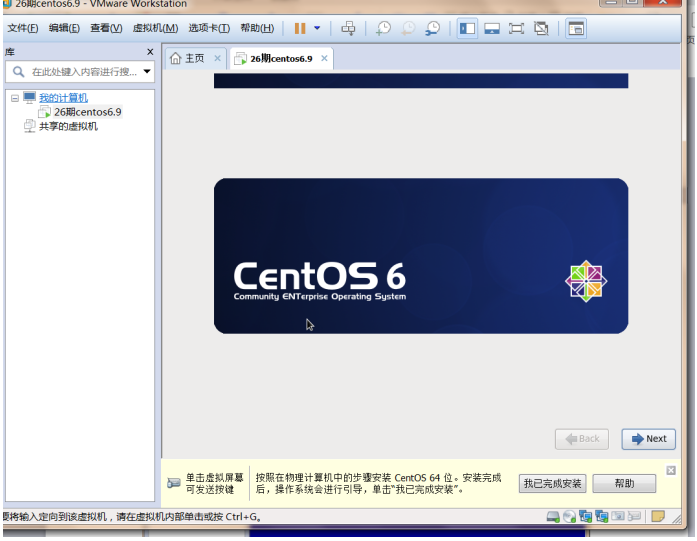Click the hard disk status icon
The width and height of the screenshot is (697, 541).
(x=553, y=517)
